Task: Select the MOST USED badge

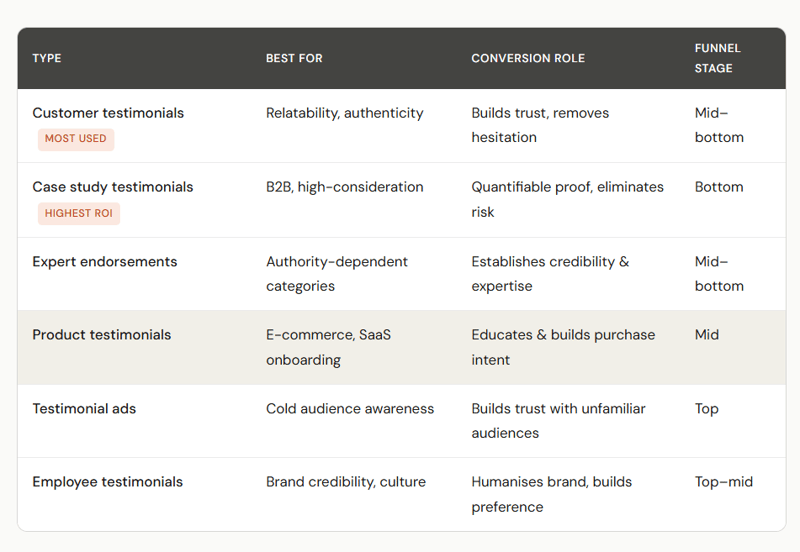Action: pyautogui.click(x=76, y=139)
